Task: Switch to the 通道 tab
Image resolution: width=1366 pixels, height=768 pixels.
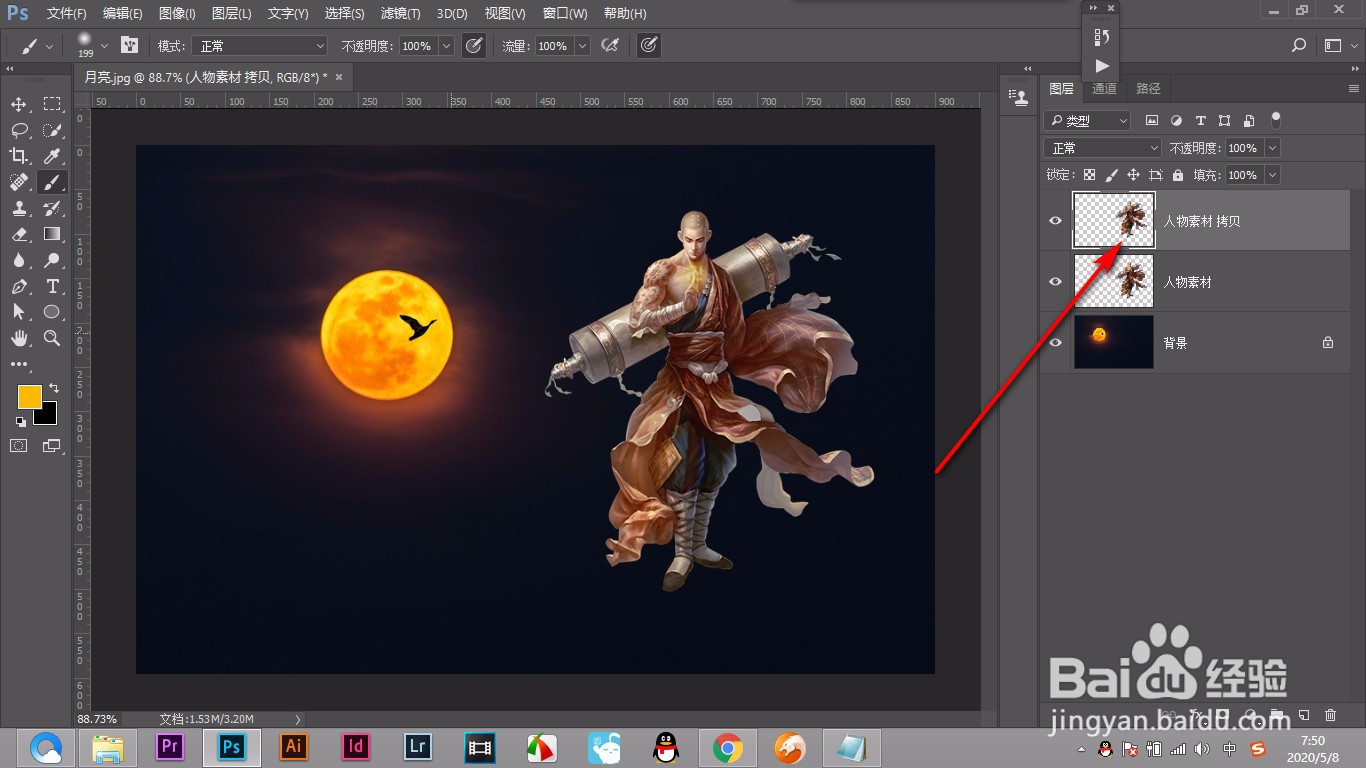Action: (1104, 89)
